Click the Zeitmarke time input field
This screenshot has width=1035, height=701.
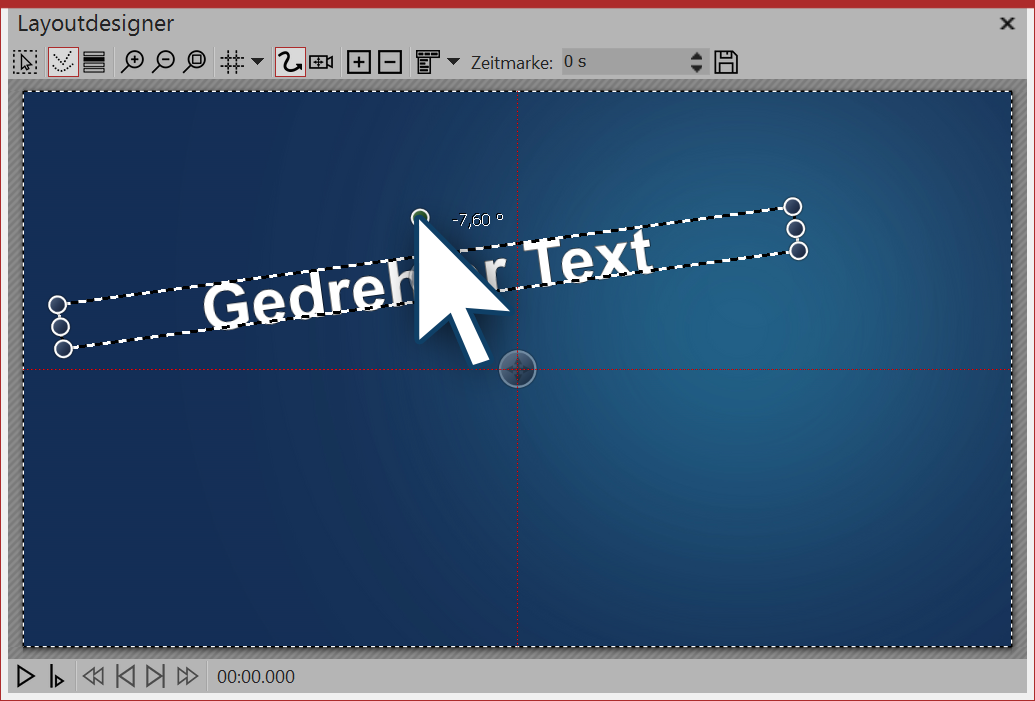pos(620,61)
